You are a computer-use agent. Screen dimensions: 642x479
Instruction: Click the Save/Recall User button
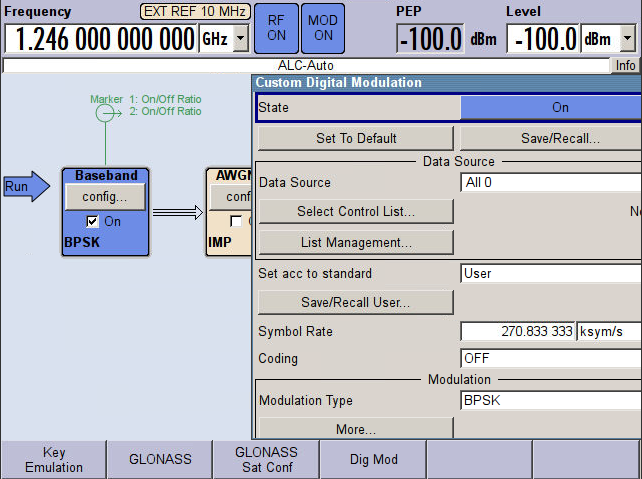pos(356,302)
